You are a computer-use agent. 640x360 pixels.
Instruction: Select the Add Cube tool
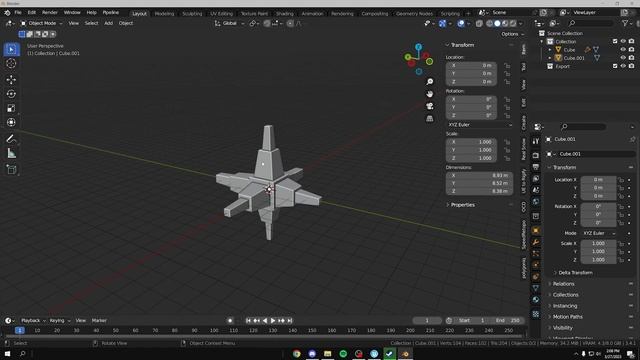click(x=11, y=169)
